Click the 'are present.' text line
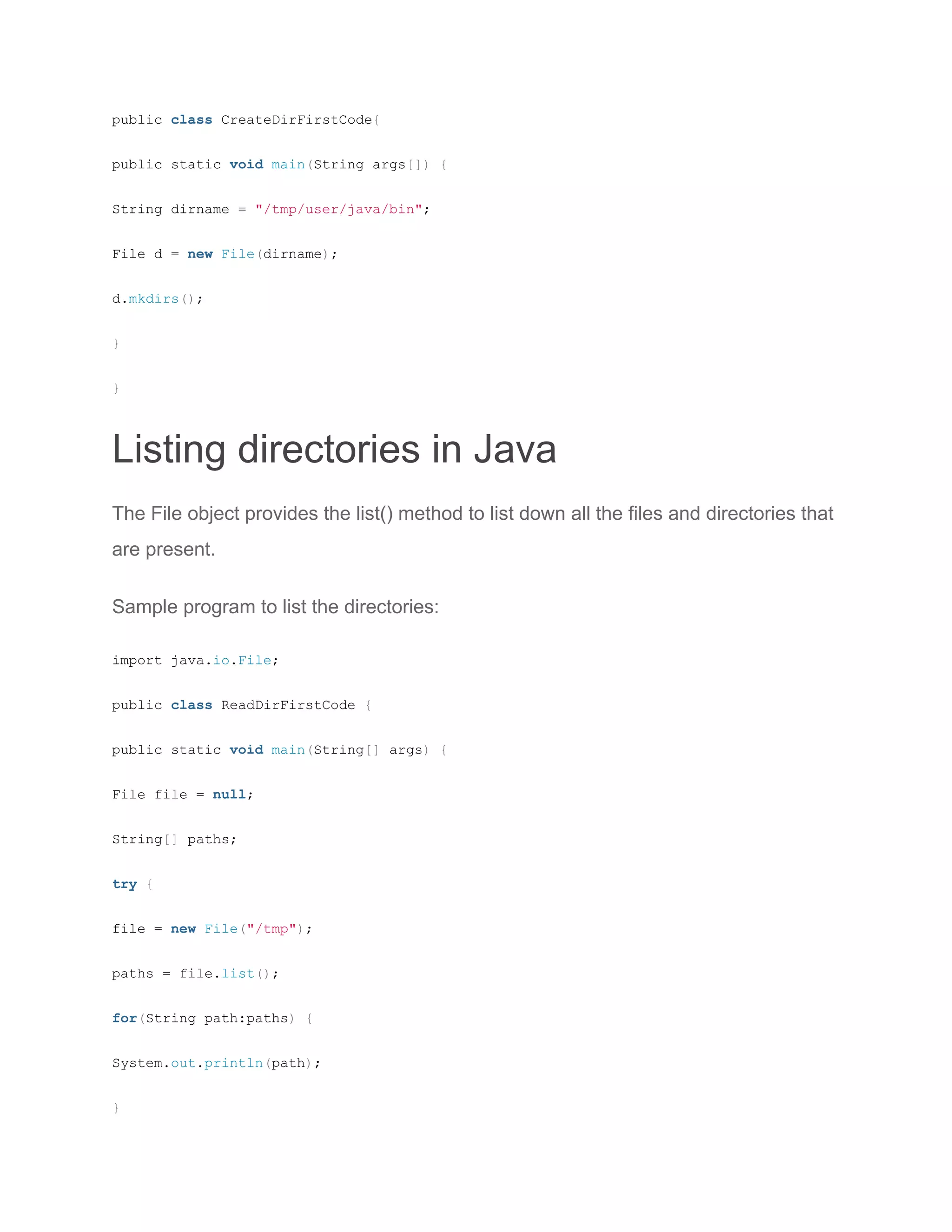952x1232 pixels. tap(164, 550)
